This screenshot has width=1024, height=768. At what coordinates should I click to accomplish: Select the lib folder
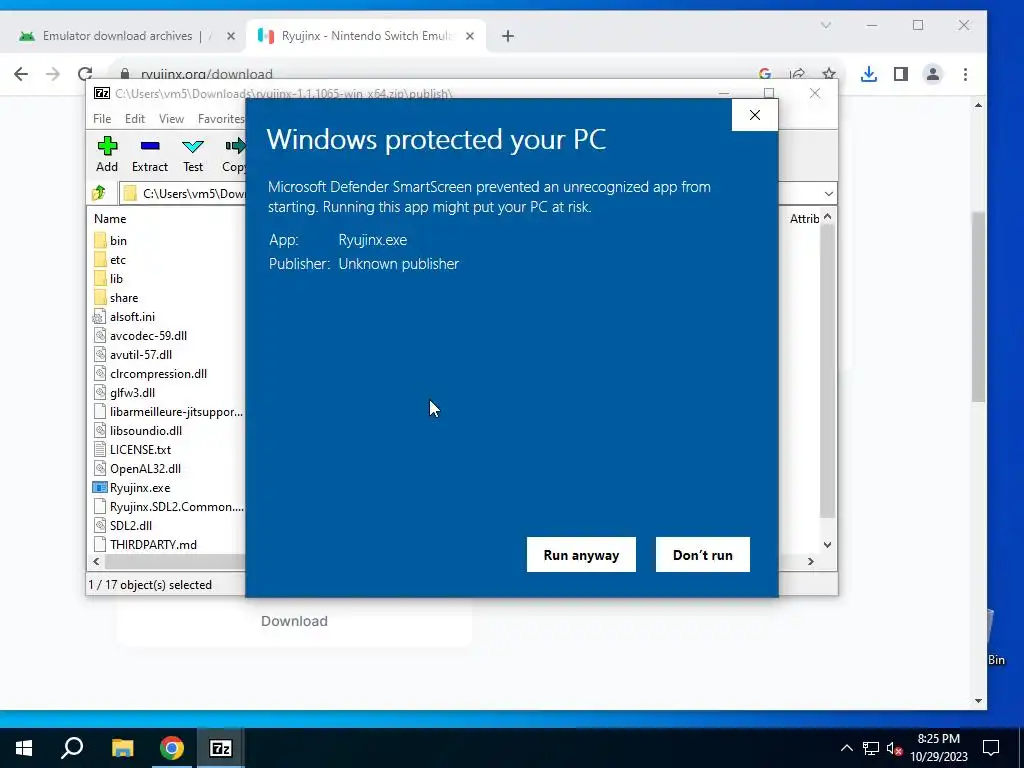coord(108,278)
